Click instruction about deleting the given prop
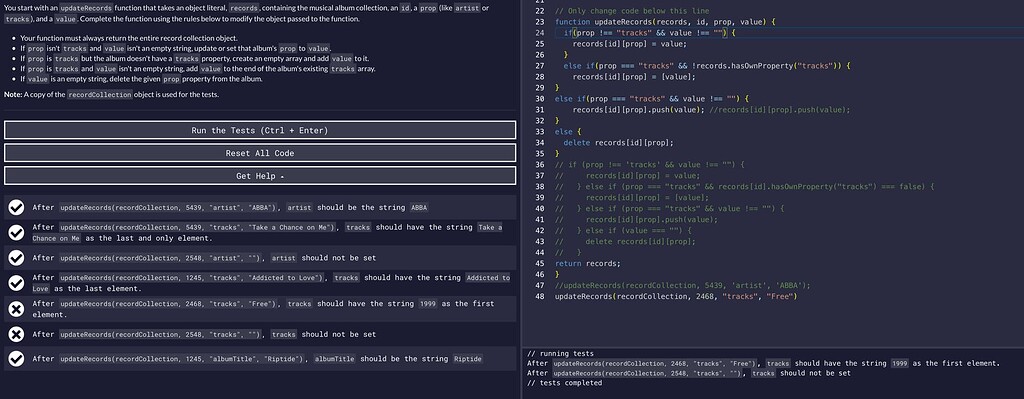The image size is (1024, 399). click(x=141, y=79)
